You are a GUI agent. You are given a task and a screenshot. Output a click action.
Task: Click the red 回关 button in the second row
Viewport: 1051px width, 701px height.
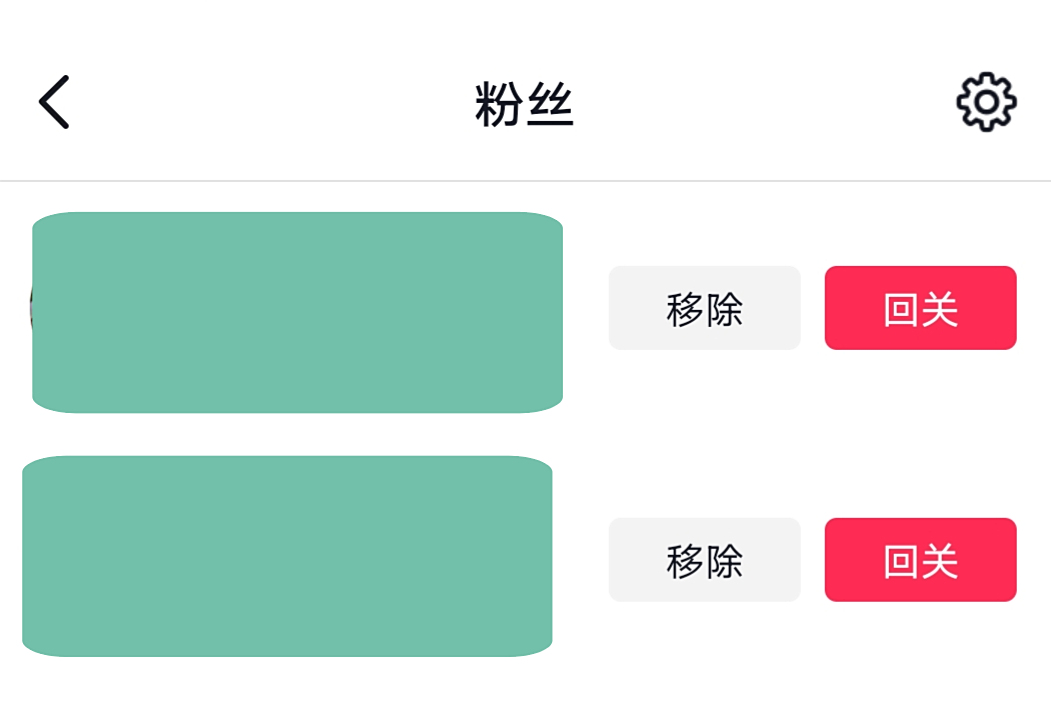coord(920,560)
